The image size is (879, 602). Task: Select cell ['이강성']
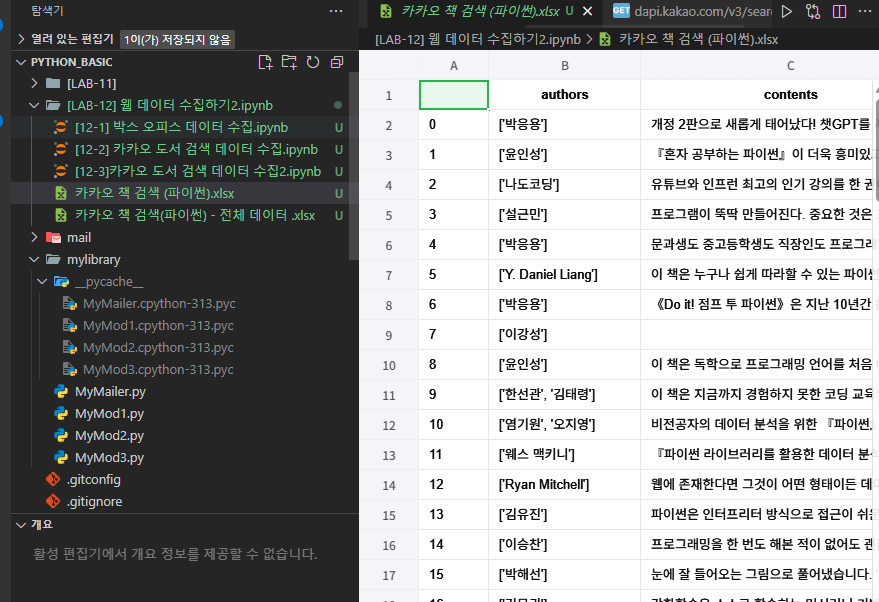point(565,335)
